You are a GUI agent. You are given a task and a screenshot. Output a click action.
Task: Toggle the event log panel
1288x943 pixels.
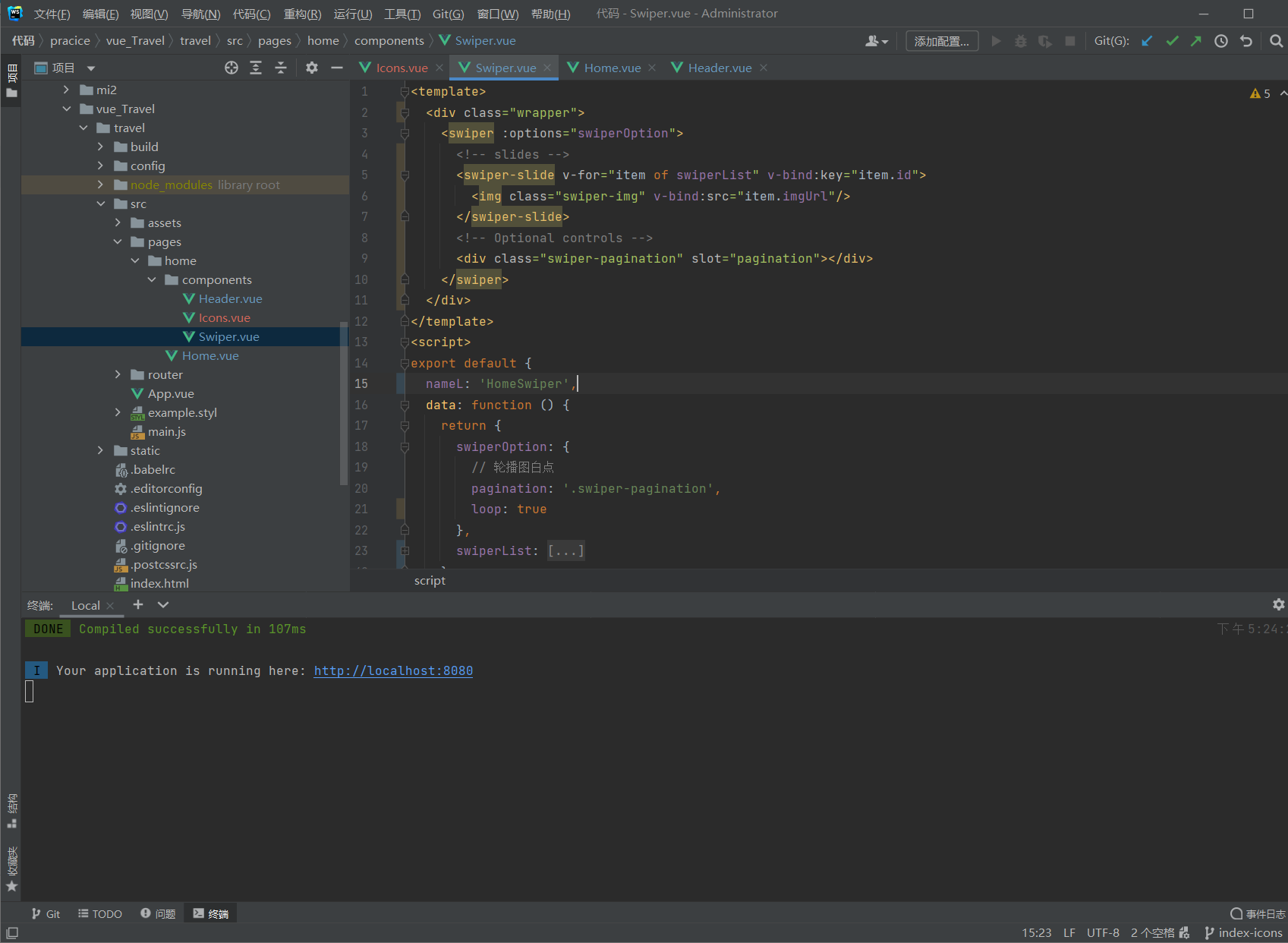(x=1258, y=913)
